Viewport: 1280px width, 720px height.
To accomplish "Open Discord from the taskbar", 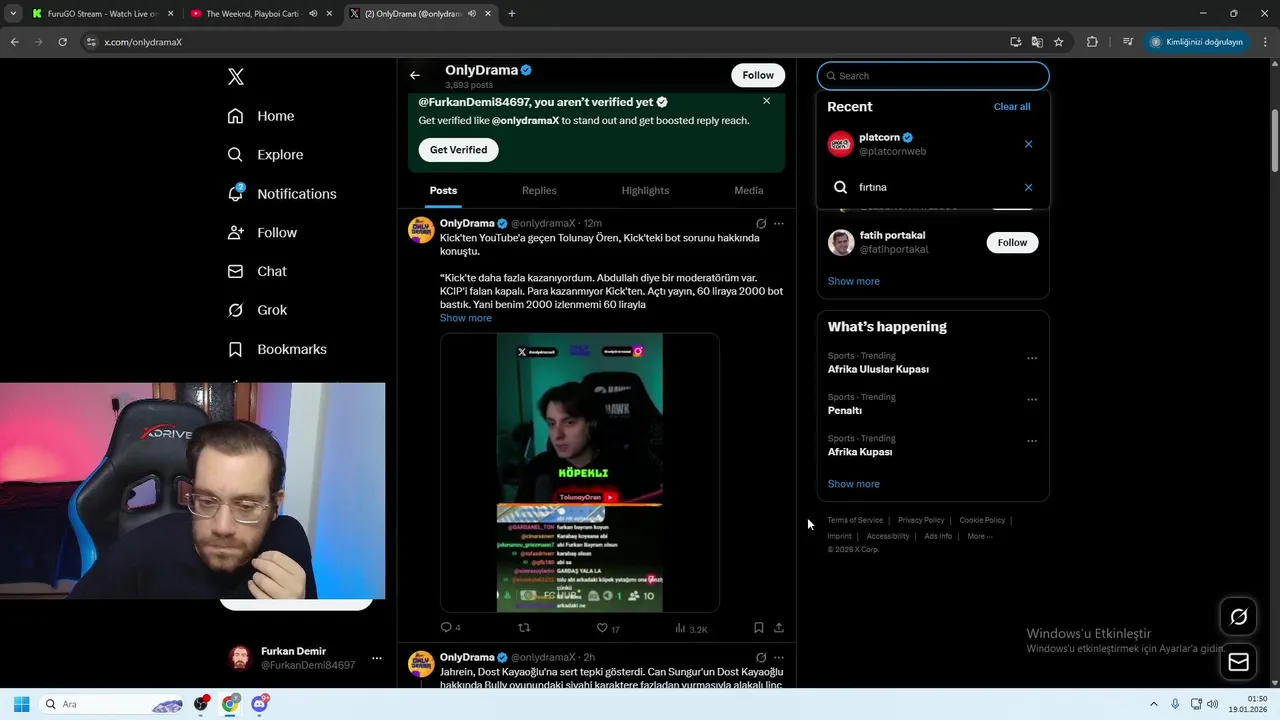I will pyautogui.click(x=260, y=704).
